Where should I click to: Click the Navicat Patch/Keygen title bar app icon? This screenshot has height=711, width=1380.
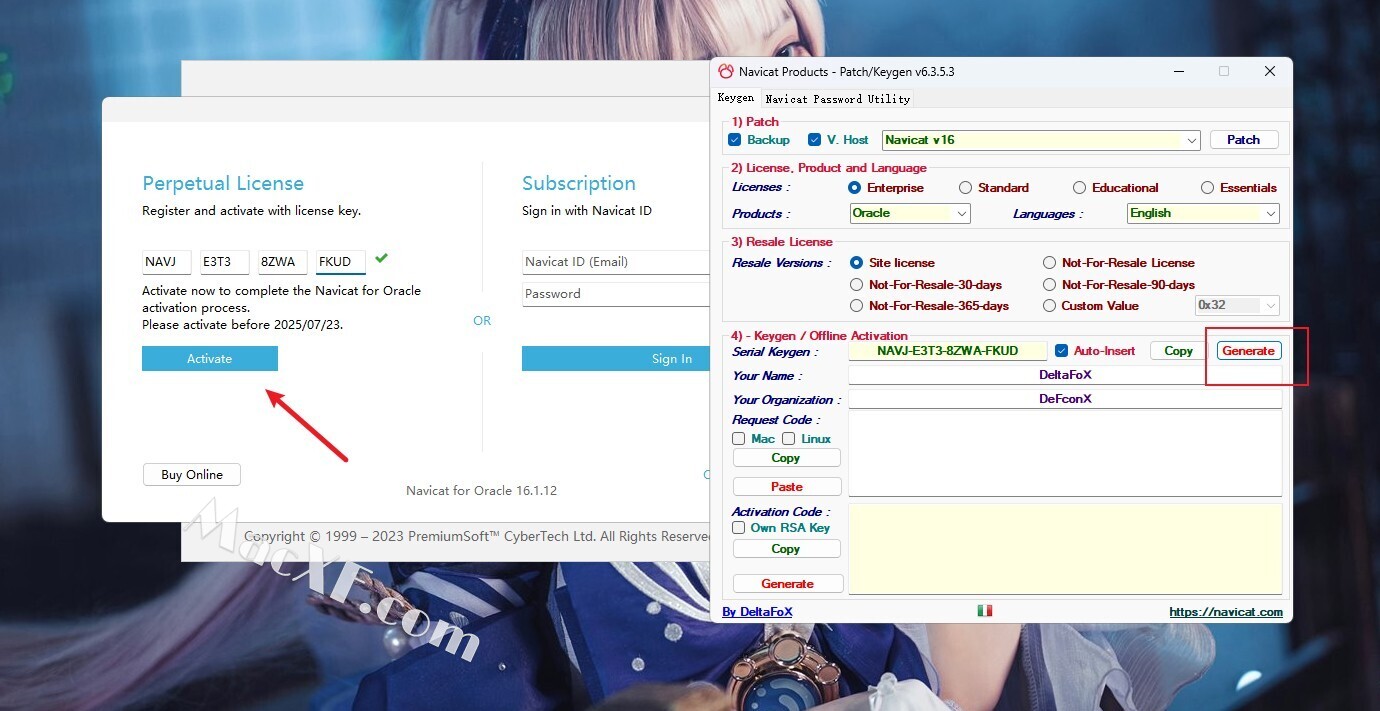[x=726, y=71]
